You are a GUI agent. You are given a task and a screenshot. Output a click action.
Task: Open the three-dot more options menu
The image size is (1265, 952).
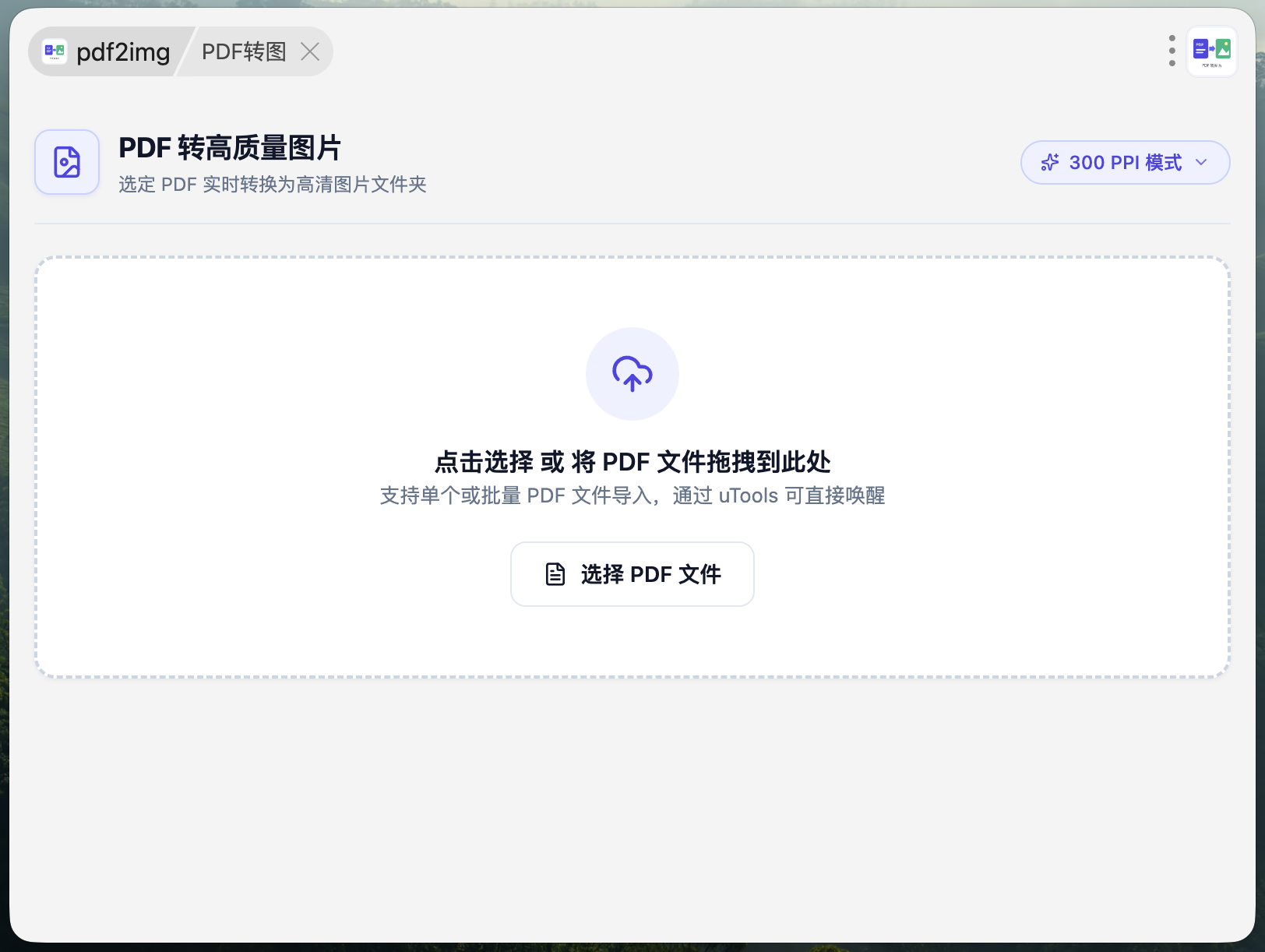1172,51
